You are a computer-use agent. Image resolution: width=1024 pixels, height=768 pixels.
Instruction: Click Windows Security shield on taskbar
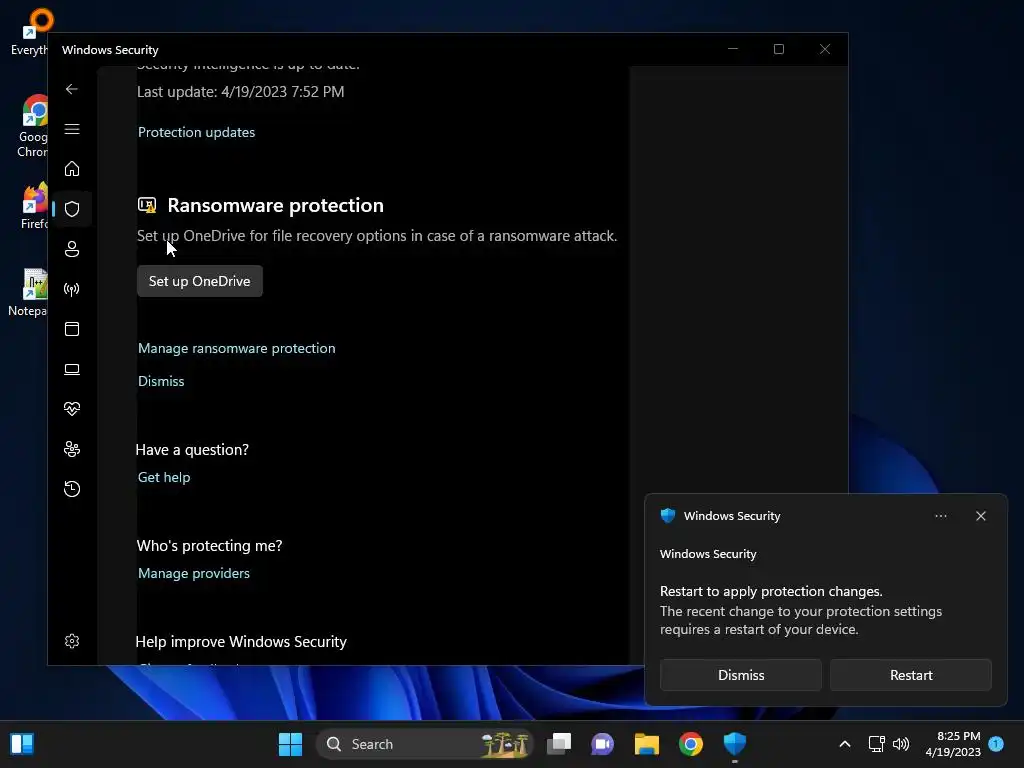click(735, 744)
